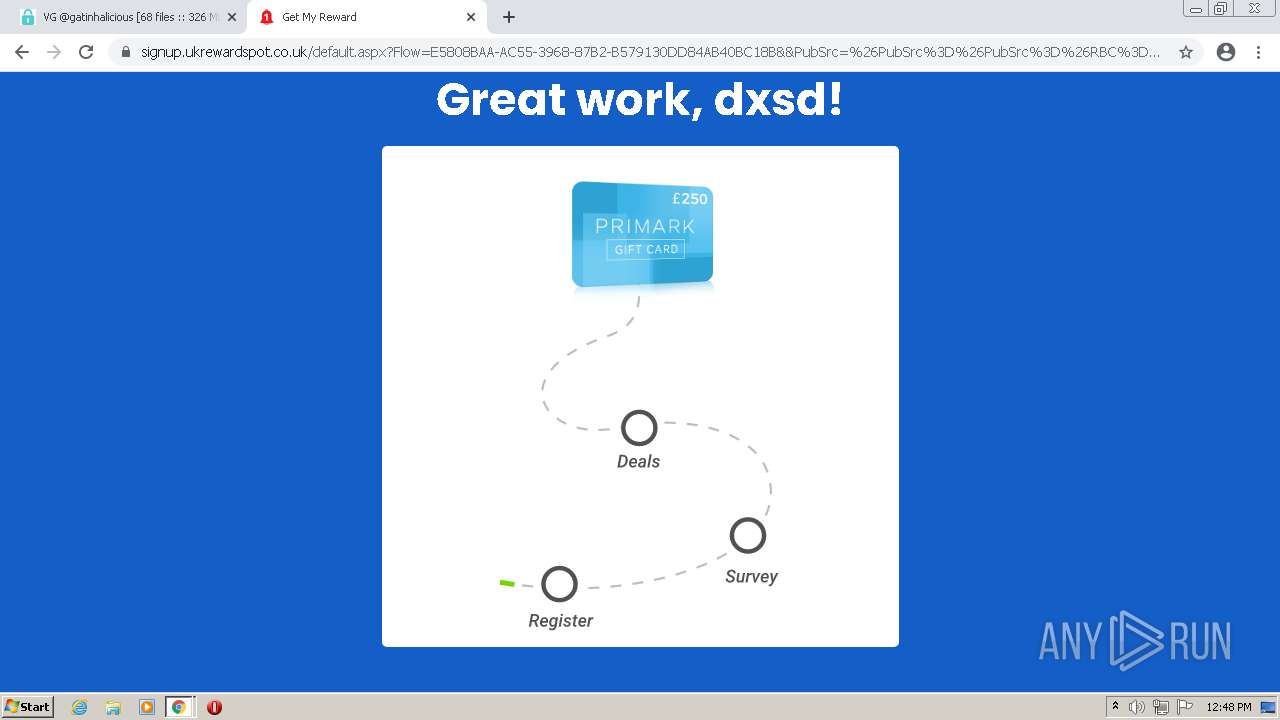Image resolution: width=1280 pixels, height=720 pixels.
Task: Click the Deals label
Action: point(638,461)
